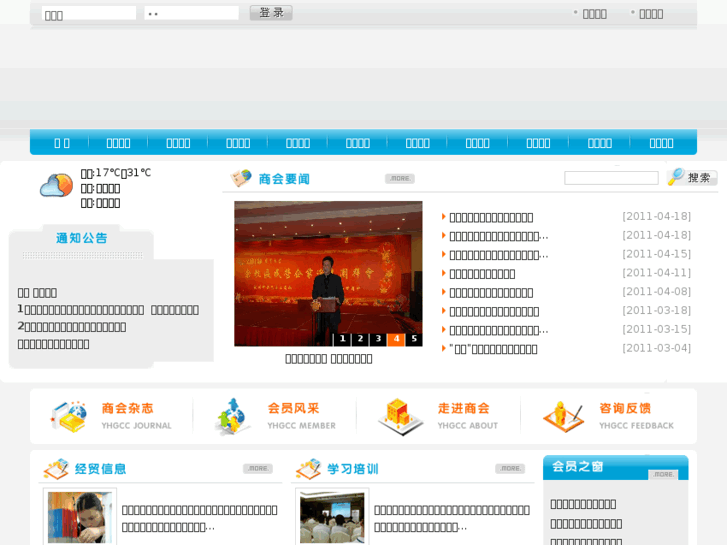Click the 咨询反馈 feedback pencil icon
This screenshot has height=545, width=727.
(x=563, y=417)
